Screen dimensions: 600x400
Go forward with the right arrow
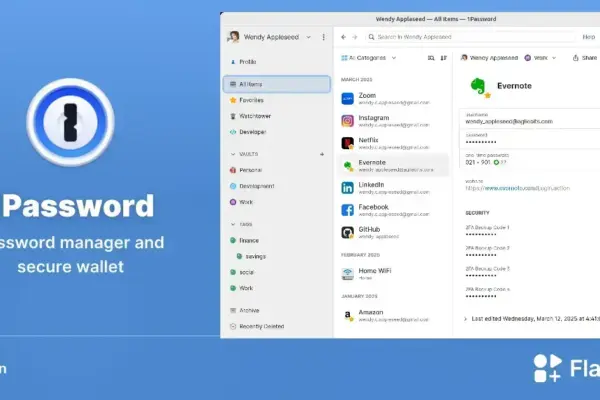click(355, 37)
